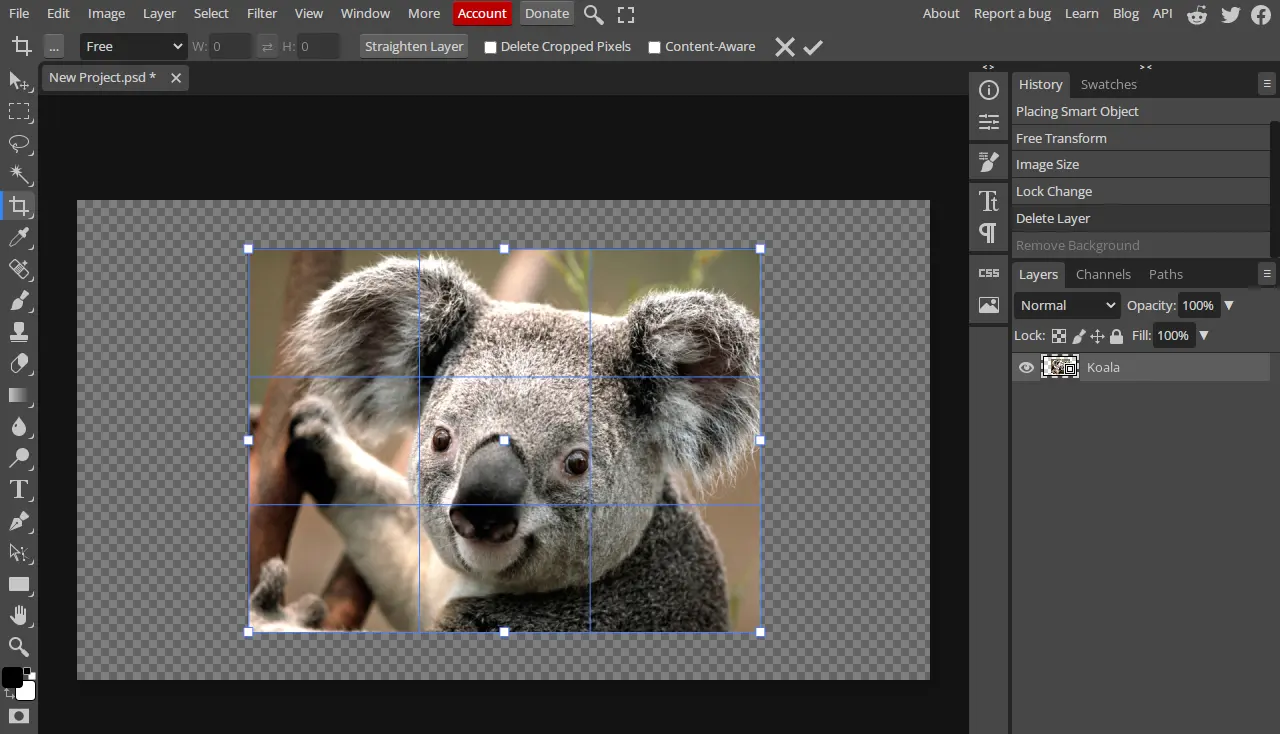Viewport: 1280px width, 734px height.
Task: Cancel the crop with X icon
Action: point(785,47)
